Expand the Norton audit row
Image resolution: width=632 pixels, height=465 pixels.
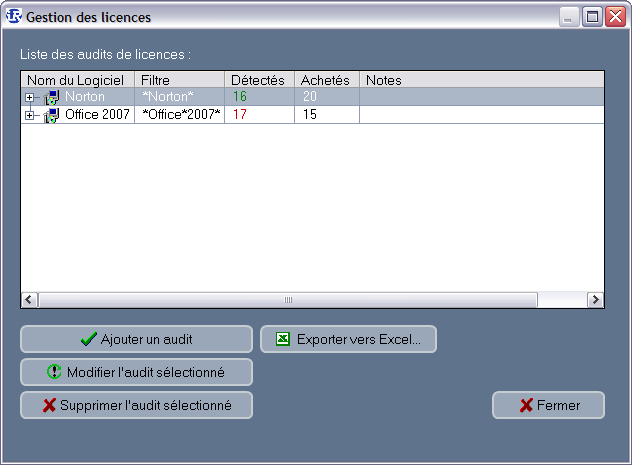29,97
